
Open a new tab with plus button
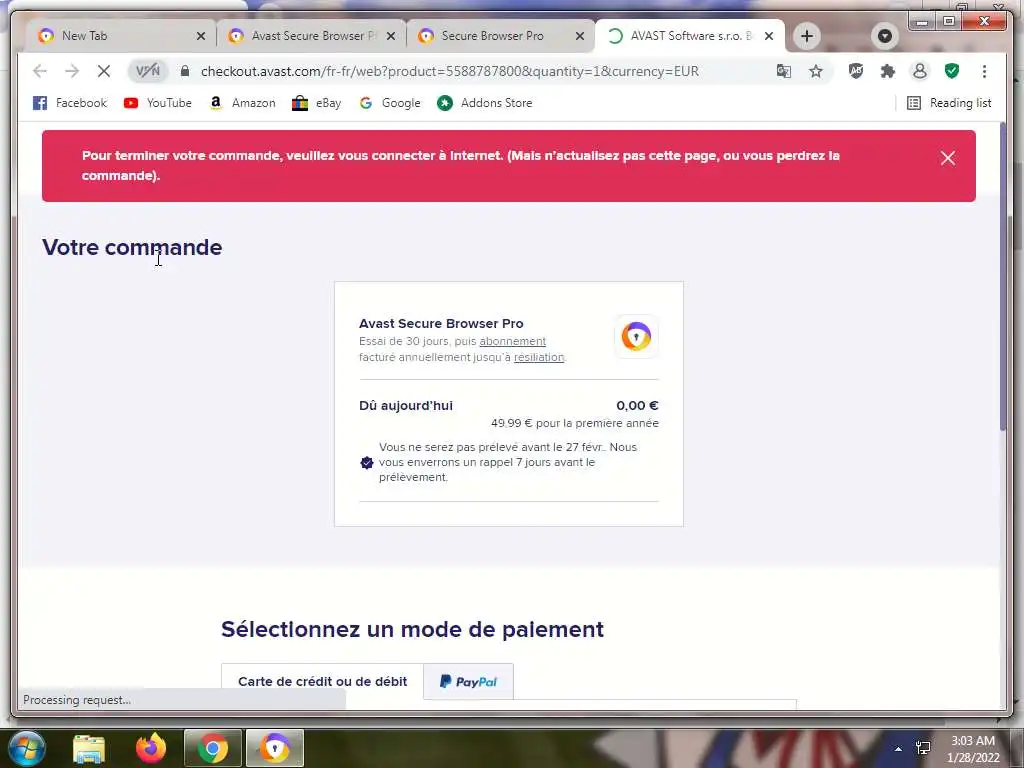(x=807, y=36)
